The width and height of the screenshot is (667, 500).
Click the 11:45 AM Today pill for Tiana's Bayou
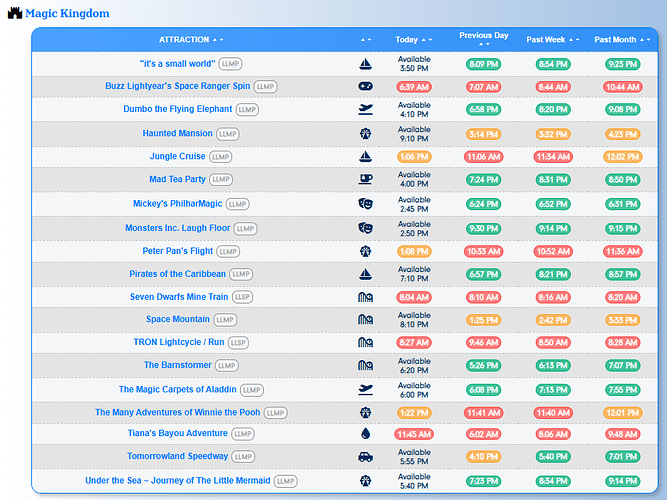coord(414,434)
